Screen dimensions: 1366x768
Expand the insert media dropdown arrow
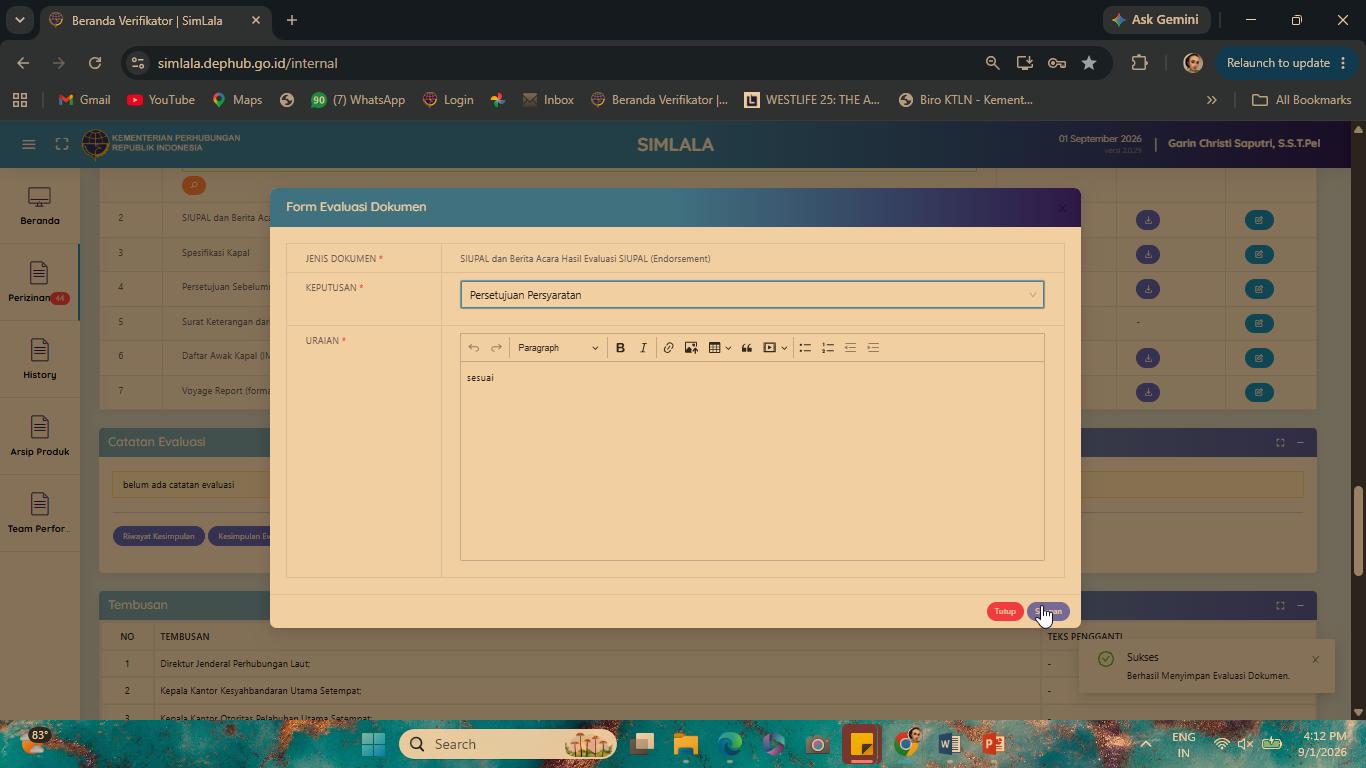[784, 348]
